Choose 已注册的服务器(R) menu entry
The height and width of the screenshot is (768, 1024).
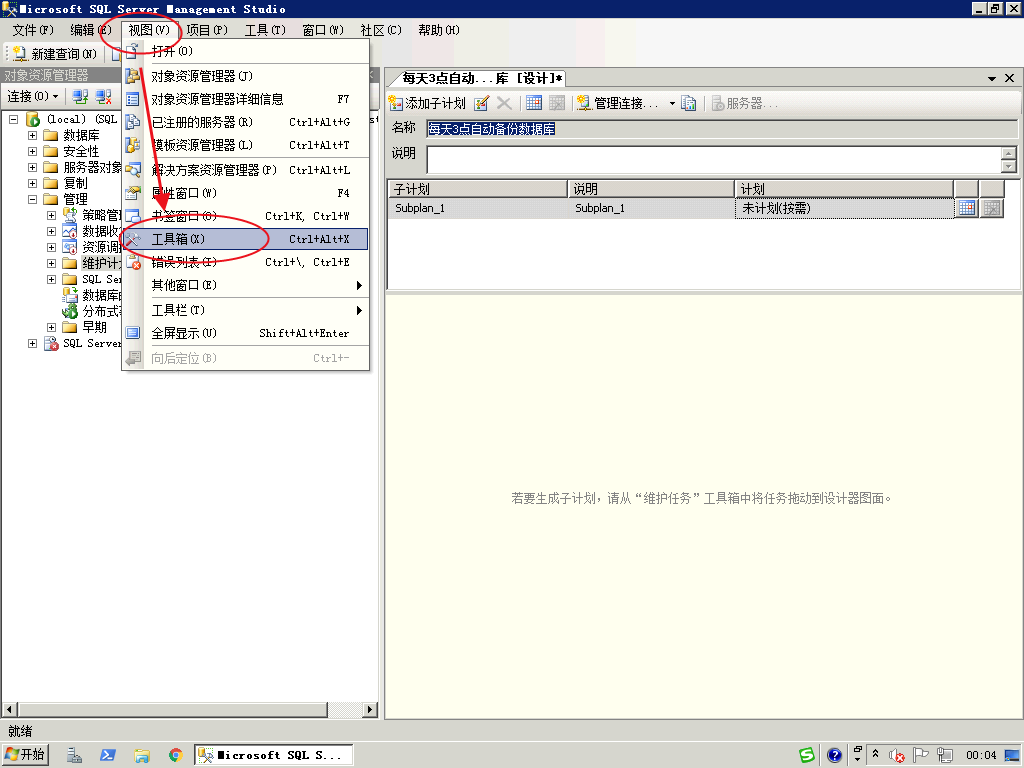point(246,122)
